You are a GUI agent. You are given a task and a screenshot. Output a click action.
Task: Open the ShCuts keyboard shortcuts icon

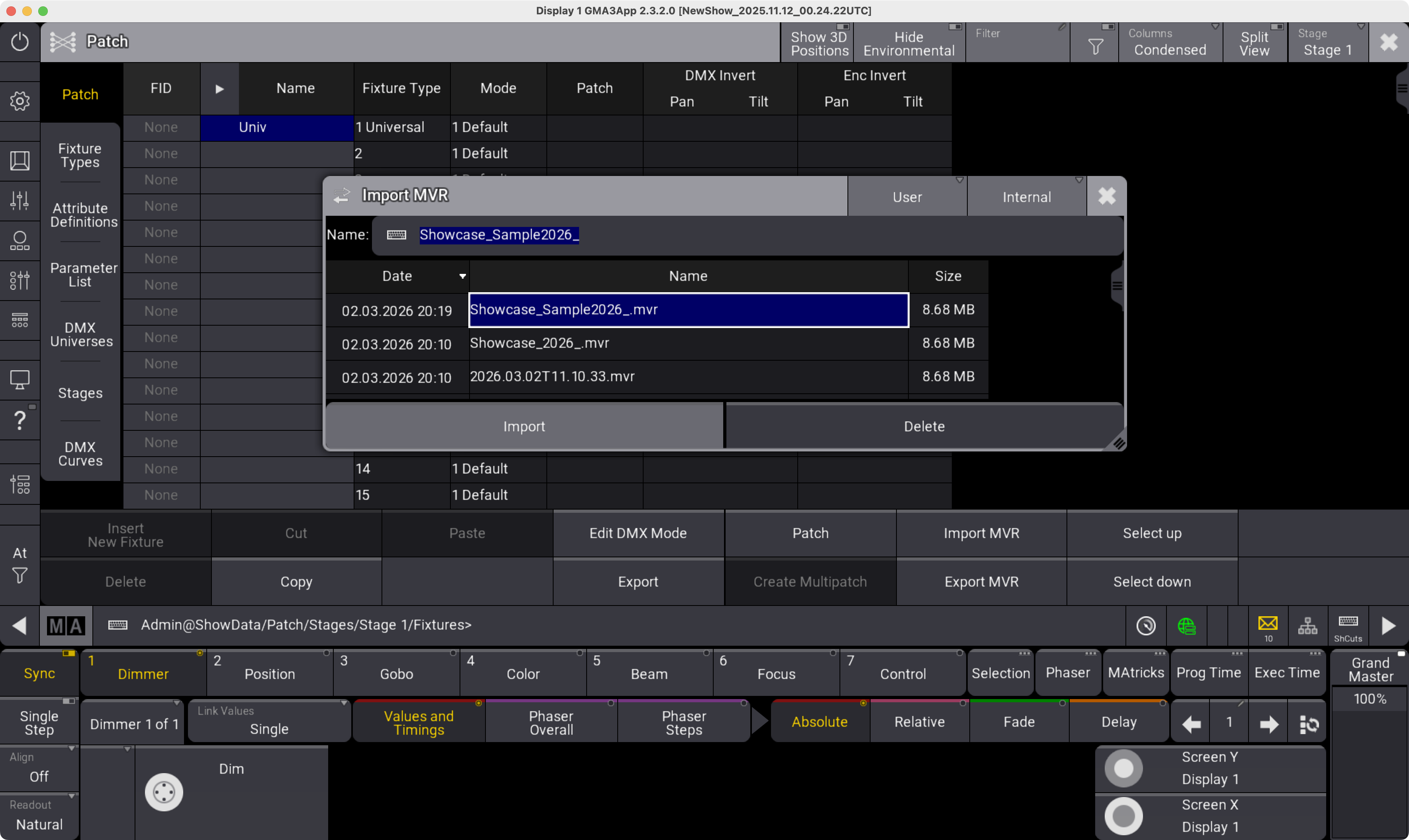pos(1348,625)
